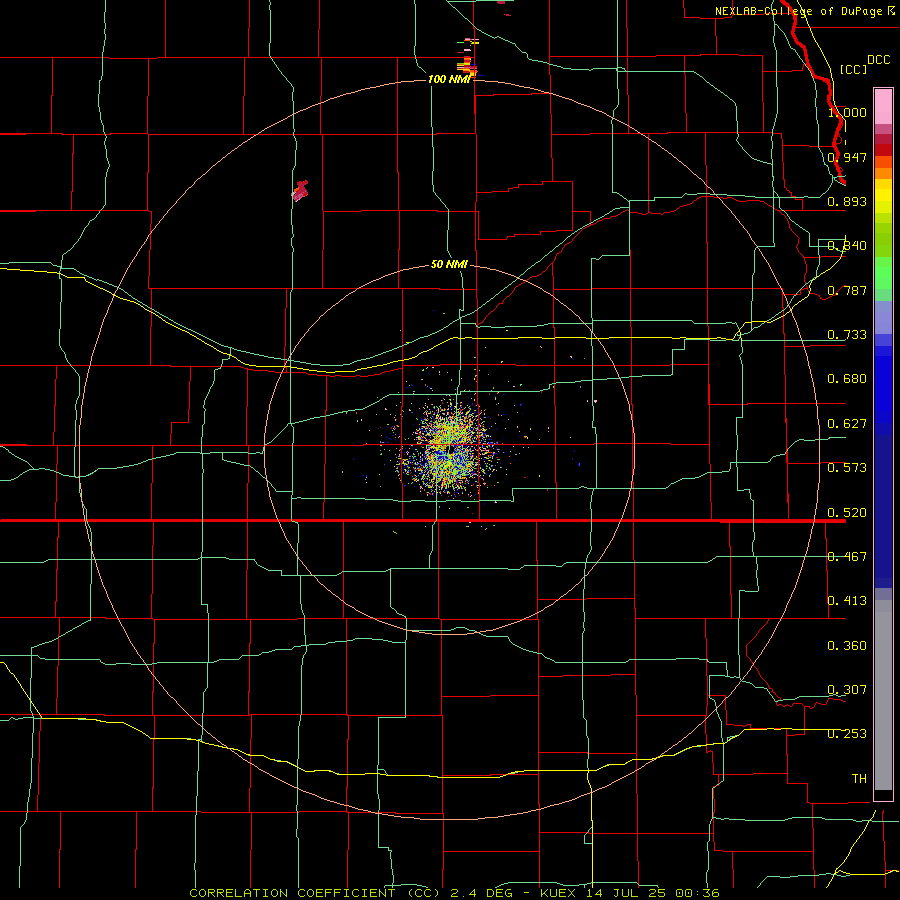The width and height of the screenshot is (900, 900).
Task: Click the DCC label above the color scale
Action: point(878,60)
